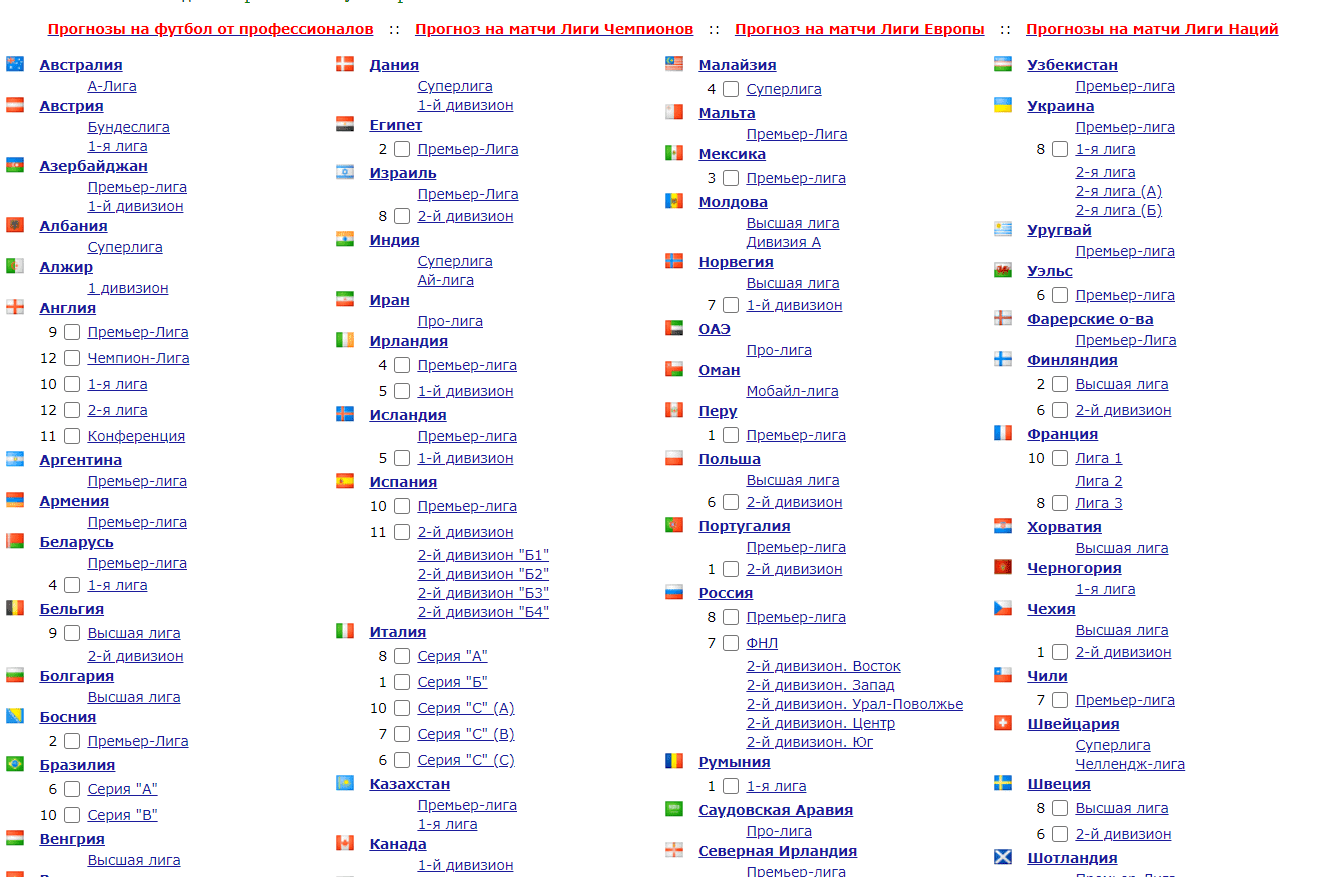Click the Denmark flag icon

(x=345, y=64)
